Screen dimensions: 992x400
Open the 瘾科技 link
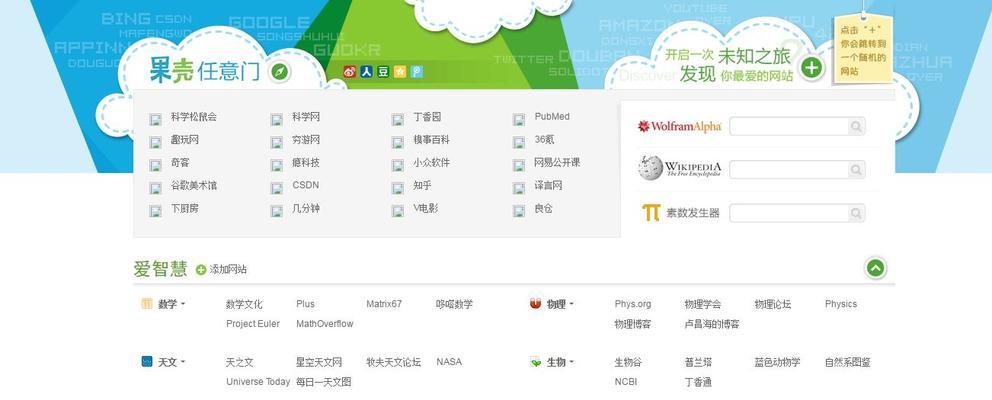click(x=306, y=163)
